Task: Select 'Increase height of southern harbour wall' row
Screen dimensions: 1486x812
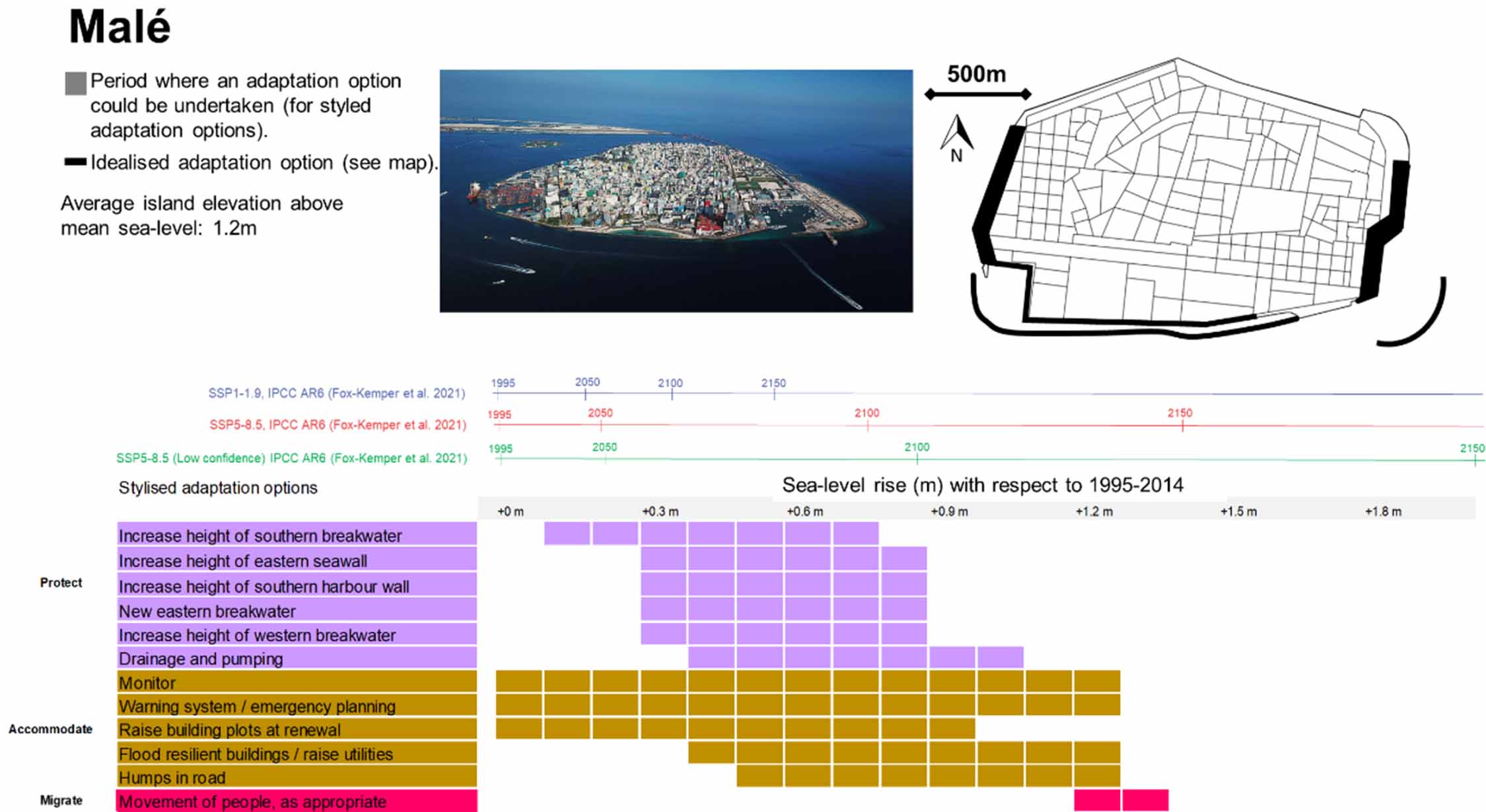Action: 297,585
